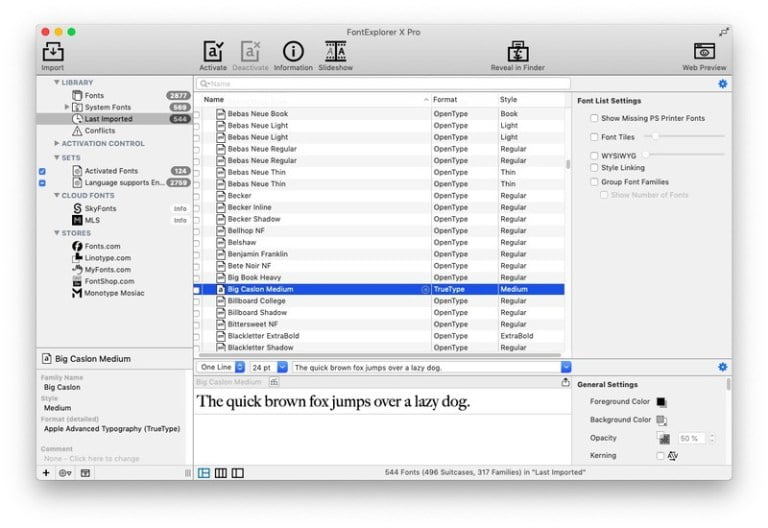The height and width of the screenshot is (528, 768).
Task: Click the Name search field
Action: [x=383, y=84]
